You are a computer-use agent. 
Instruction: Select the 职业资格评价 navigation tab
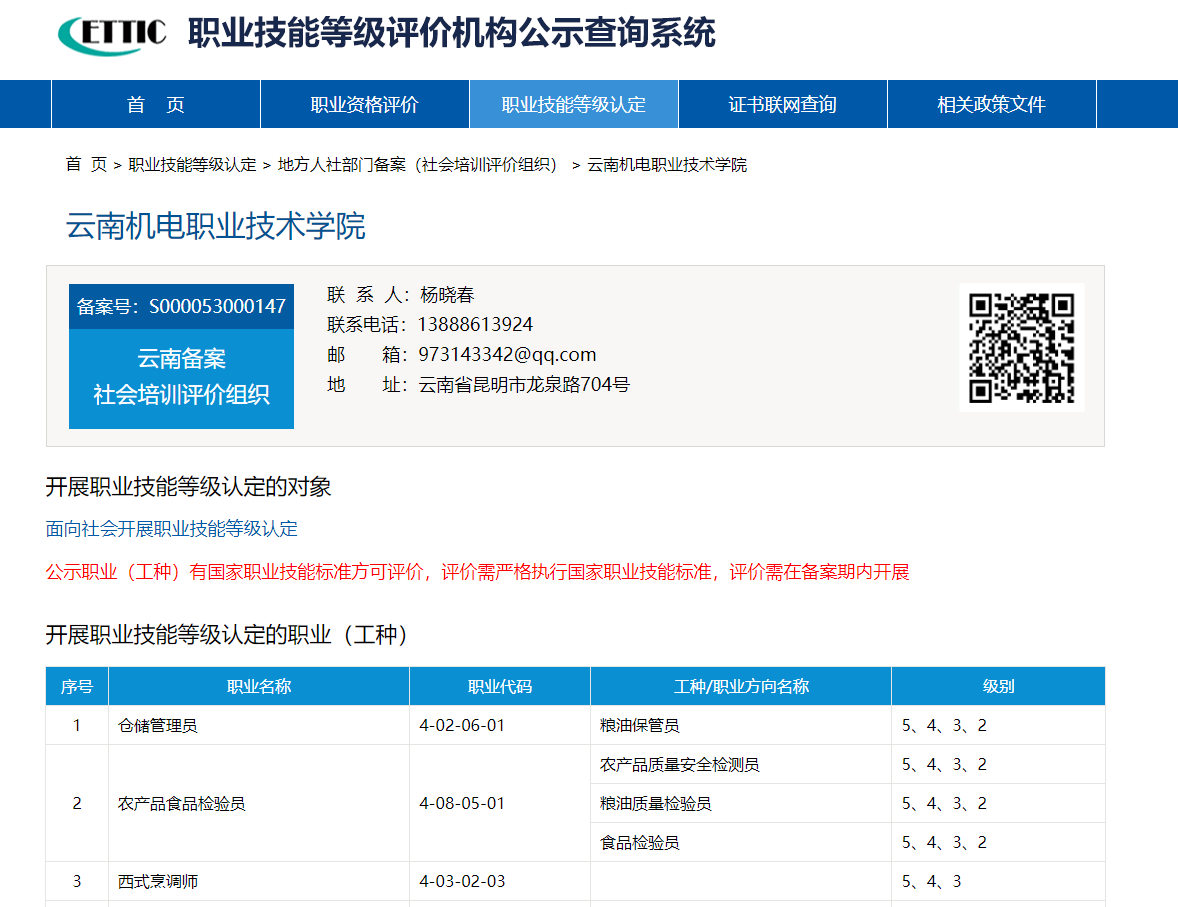364,103
